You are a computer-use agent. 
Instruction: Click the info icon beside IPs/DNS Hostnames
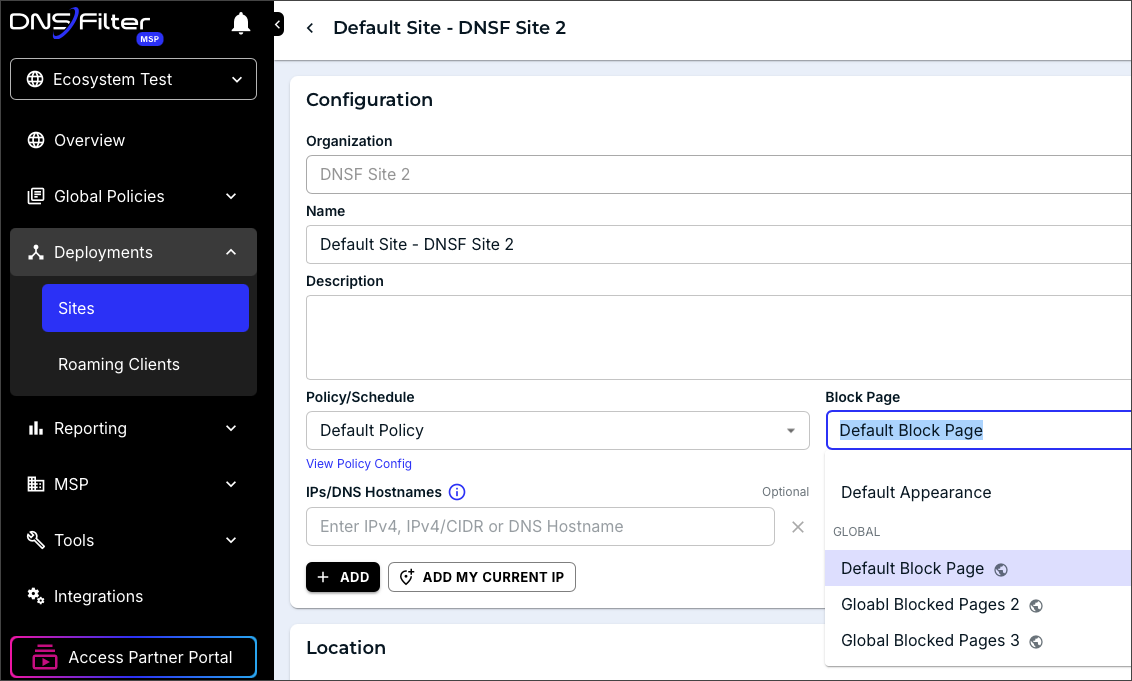[x=457, y=492]
